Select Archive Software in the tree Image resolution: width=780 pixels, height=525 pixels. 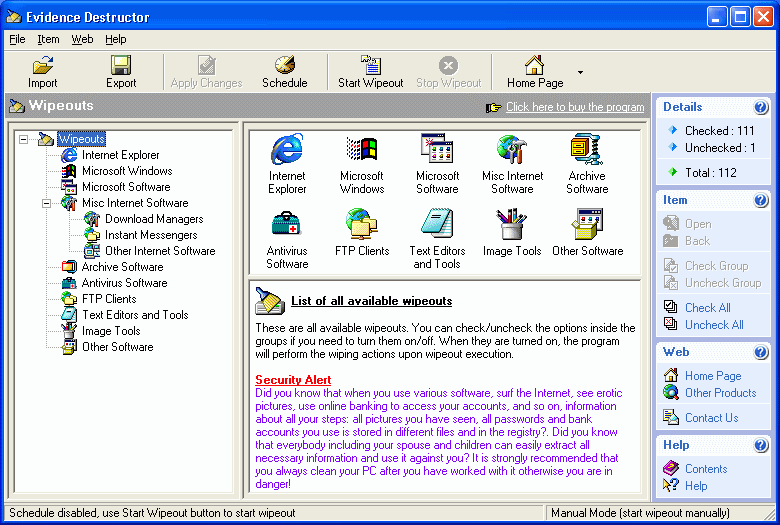coord(122,267)
